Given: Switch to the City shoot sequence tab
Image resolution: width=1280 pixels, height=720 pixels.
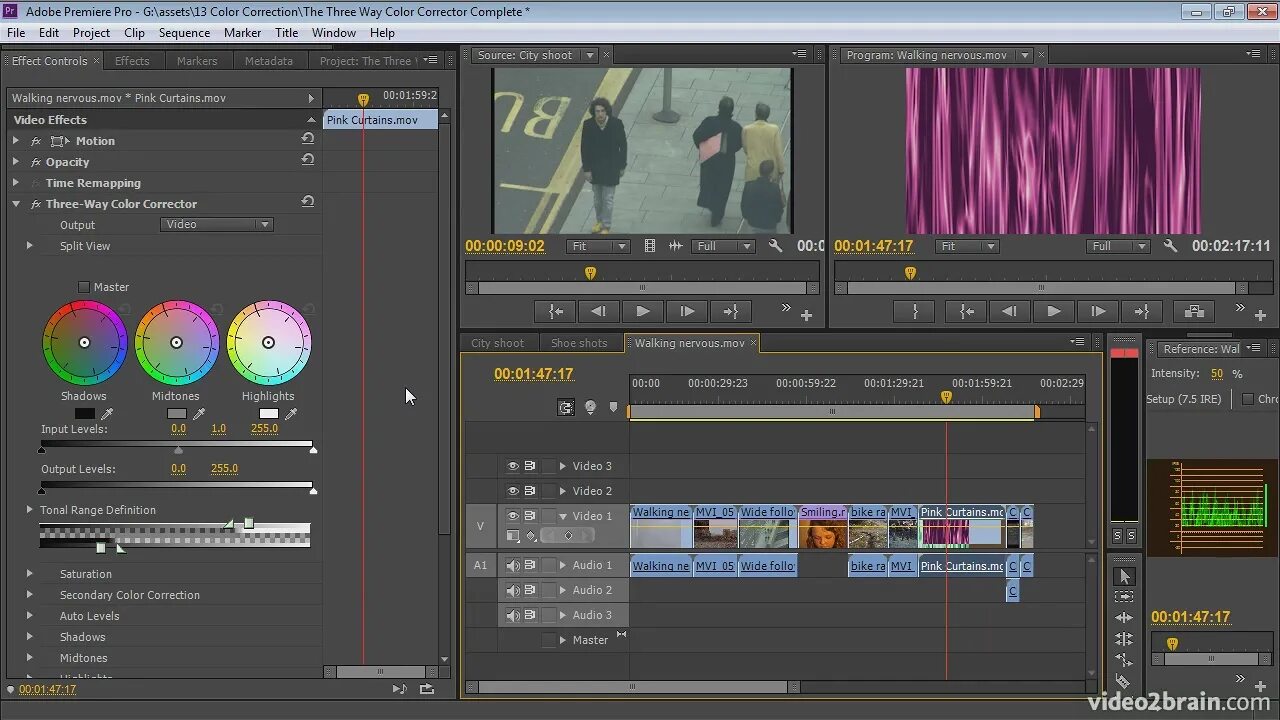Looking at the screenshot, I should (497, 343).
